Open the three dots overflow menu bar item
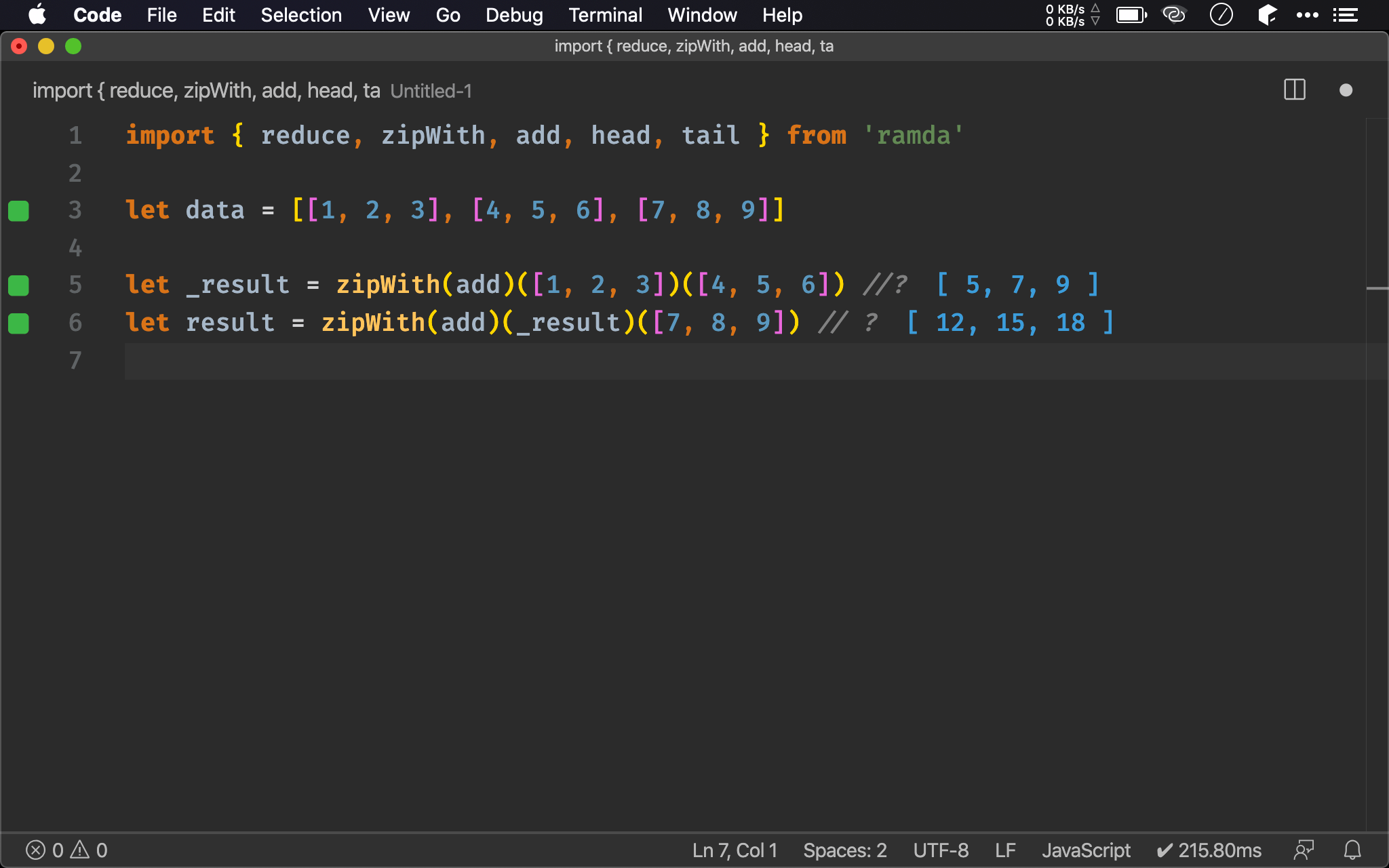This screenshot has width=1389, height=868. [1307, 15]
